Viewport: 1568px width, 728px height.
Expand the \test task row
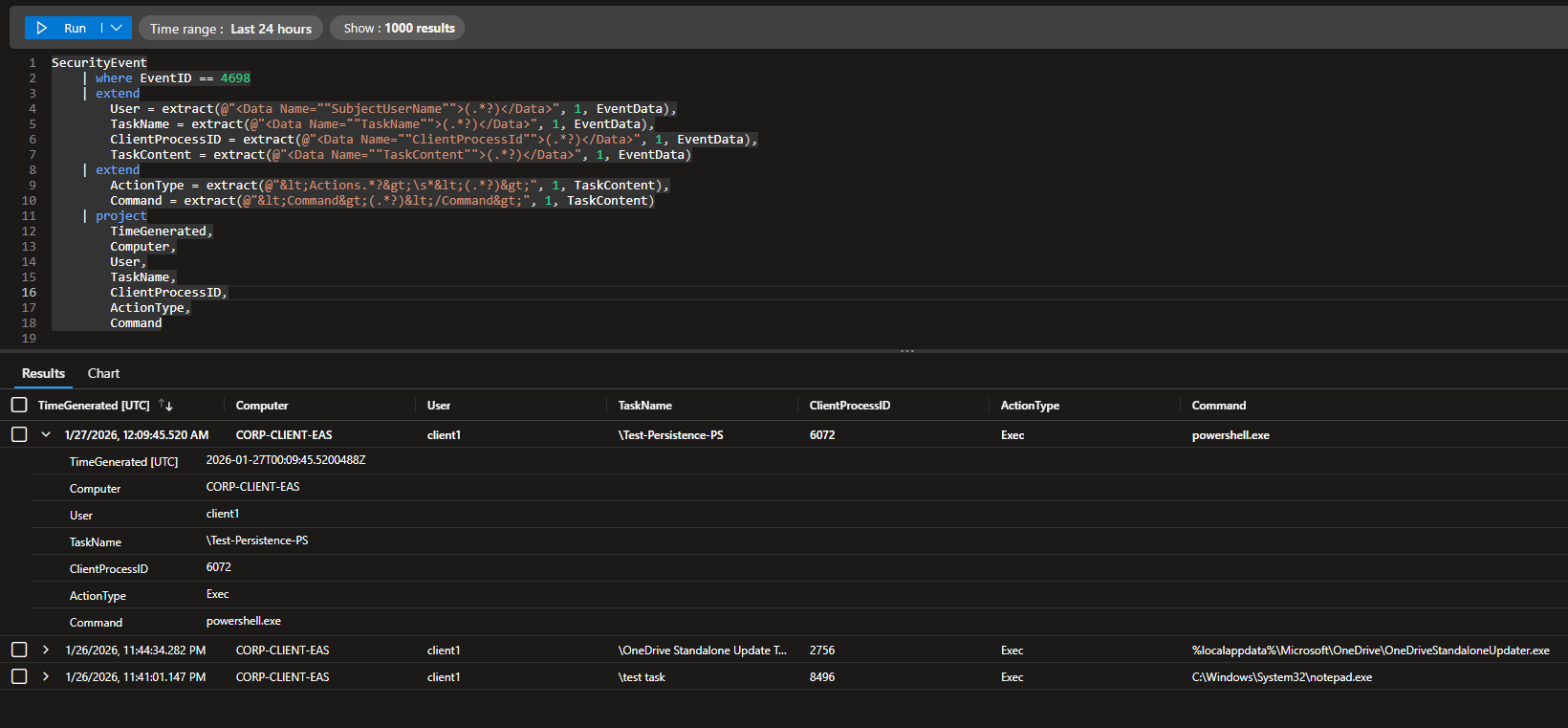click(x=45, y=677)
